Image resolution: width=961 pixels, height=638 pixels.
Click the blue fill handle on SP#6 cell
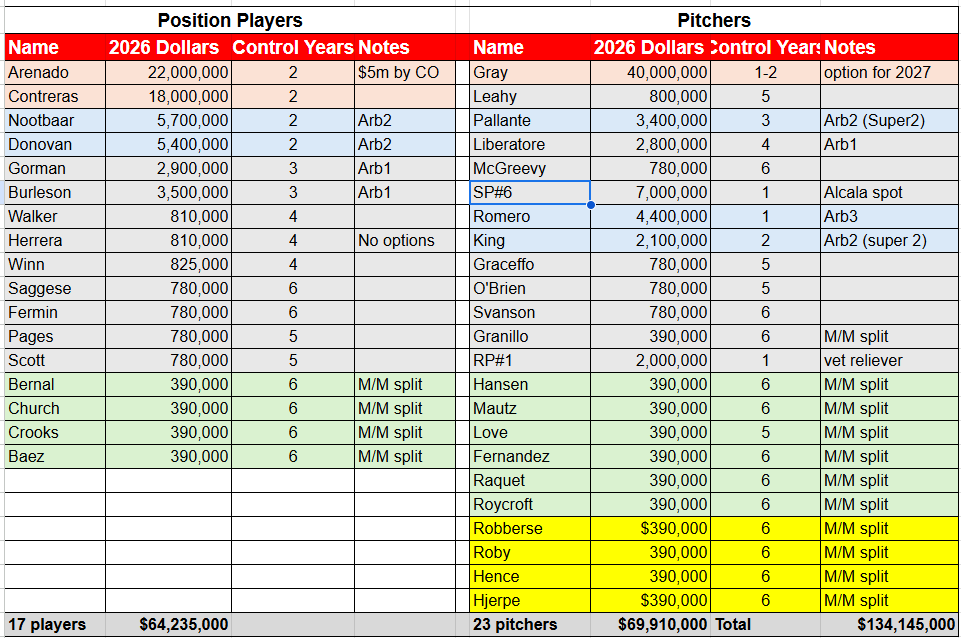pos(591,204)
